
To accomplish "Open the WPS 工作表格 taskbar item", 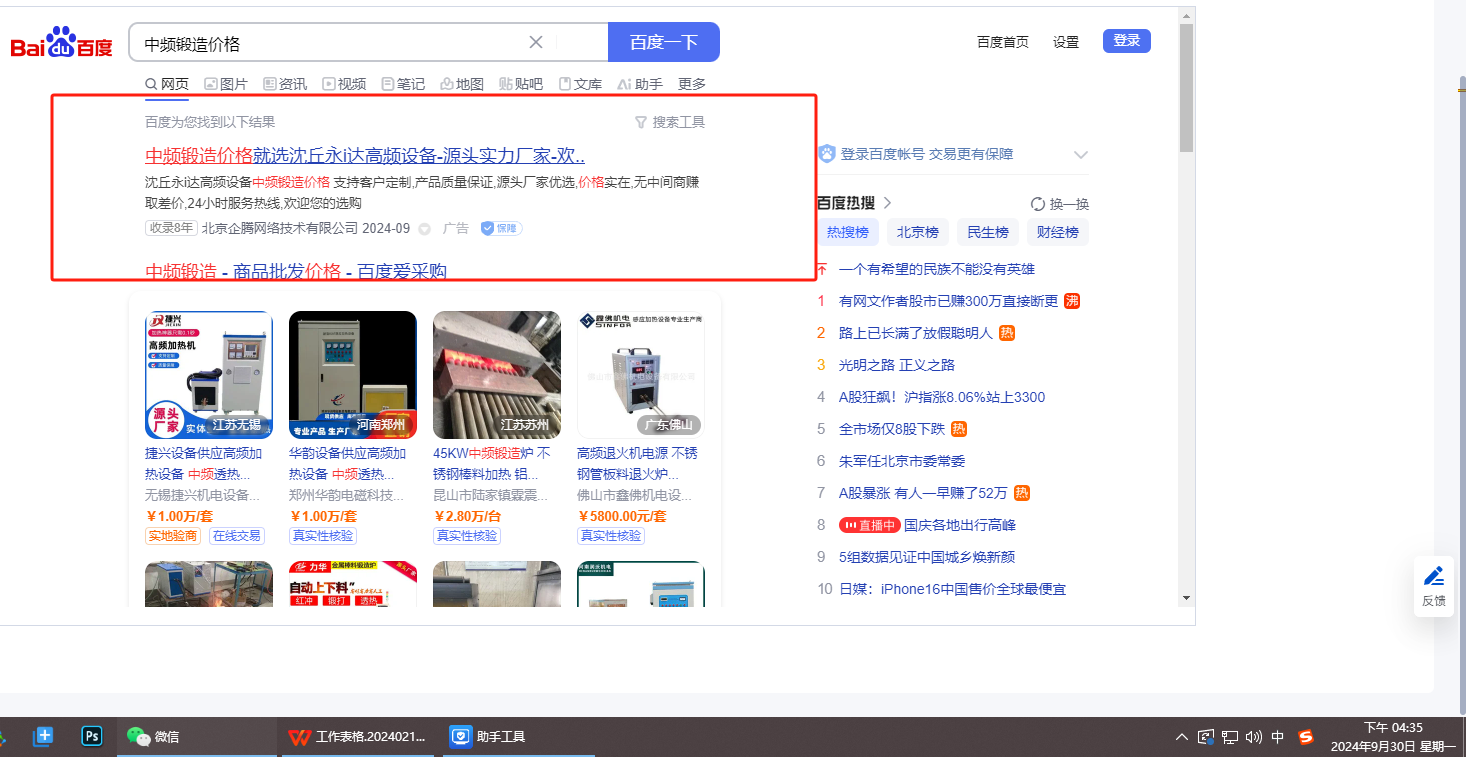I will (x=357, y=737).
